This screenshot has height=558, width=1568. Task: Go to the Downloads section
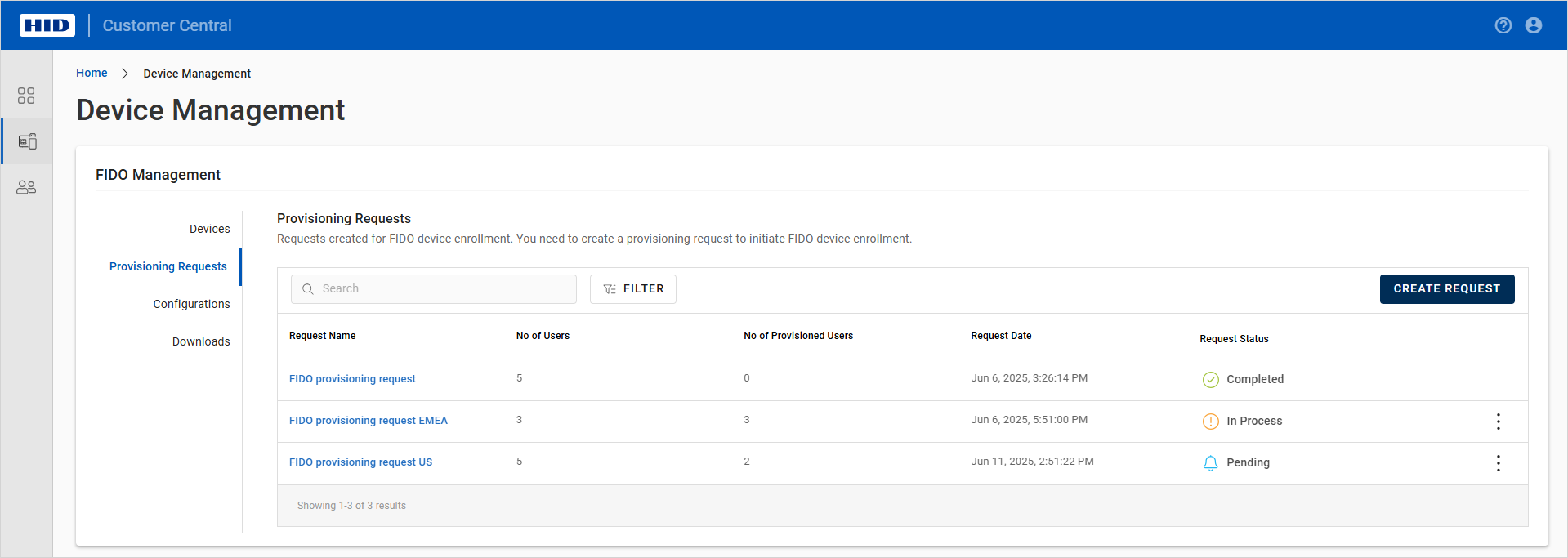pyautogui.click(x=201, y=341)
